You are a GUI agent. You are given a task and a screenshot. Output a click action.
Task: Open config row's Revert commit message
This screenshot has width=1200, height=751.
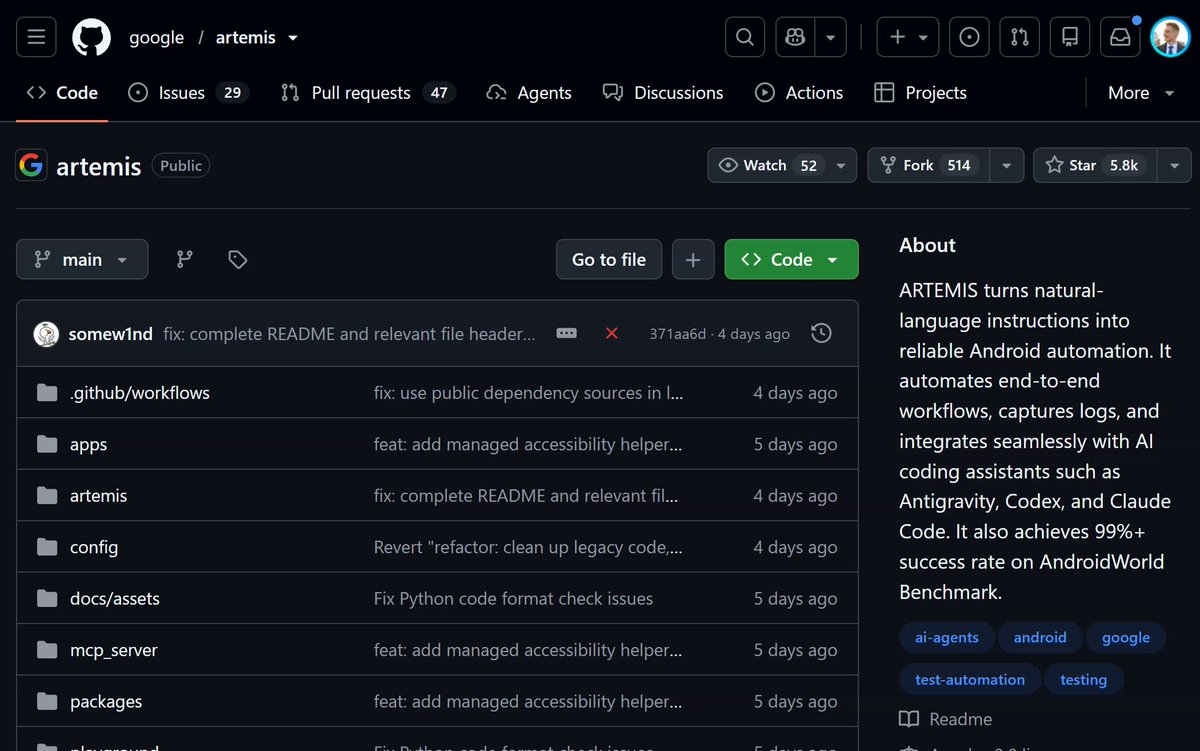click(528, 547)
